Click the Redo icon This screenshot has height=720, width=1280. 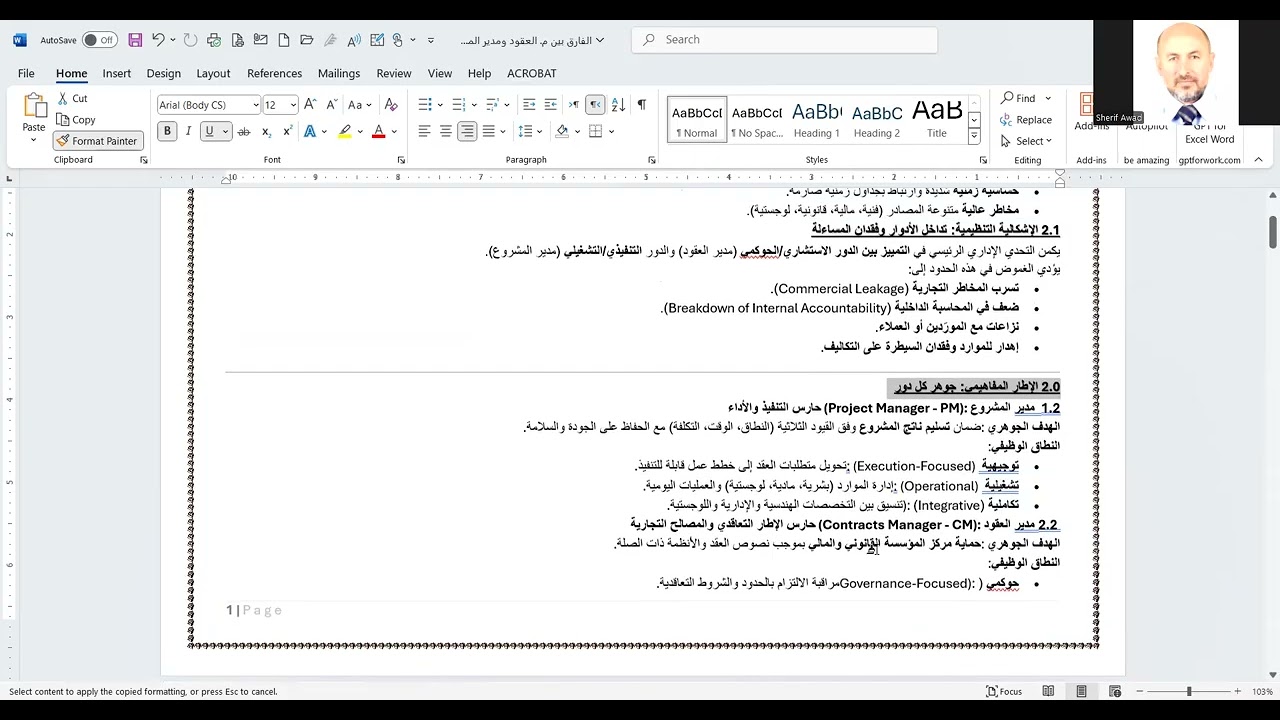pyautogui.click(x=190, y=40)
